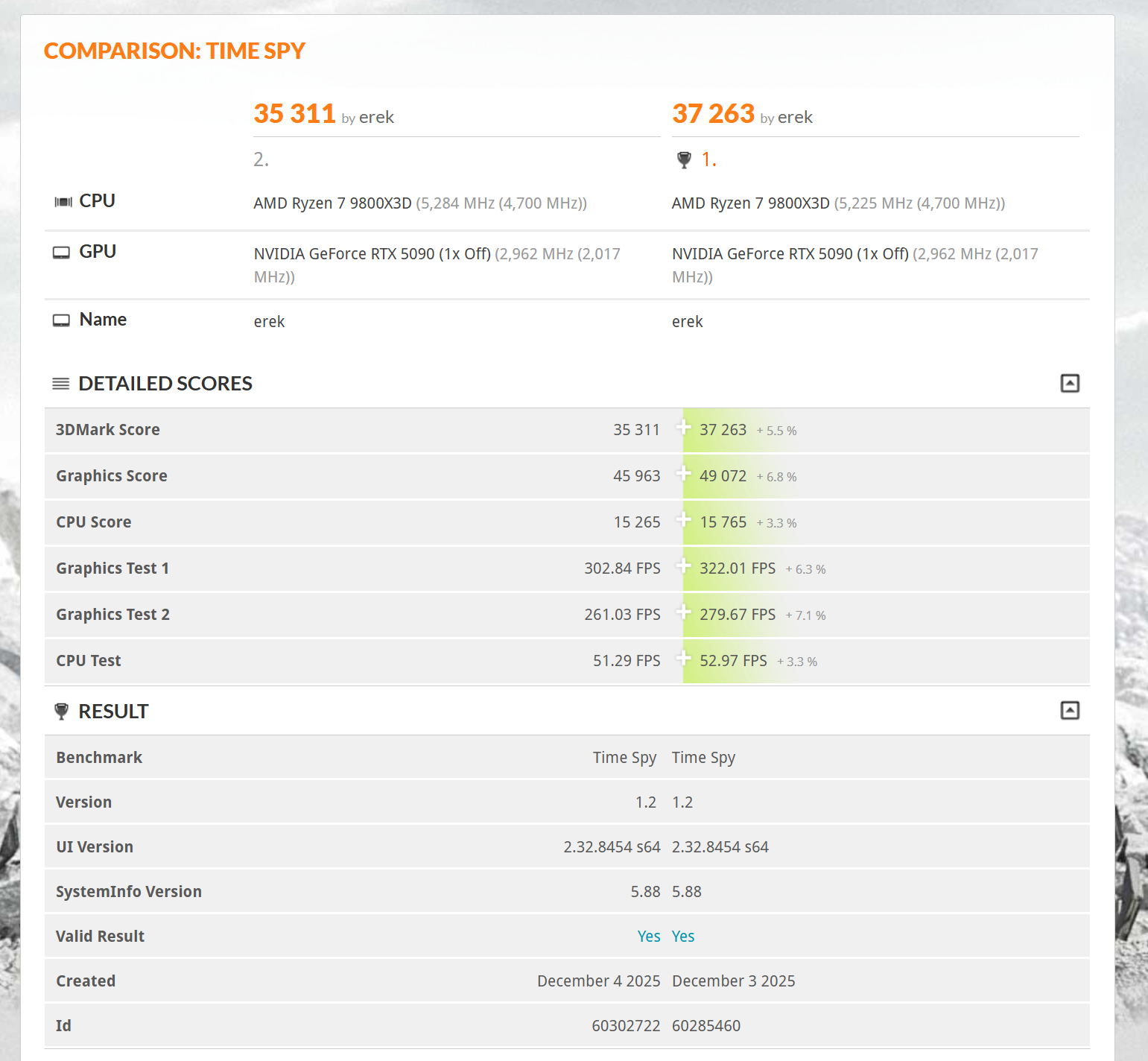1148x1061 pixels.
Task: Click the Detailed Scores list icon
Action: [60, 384]
